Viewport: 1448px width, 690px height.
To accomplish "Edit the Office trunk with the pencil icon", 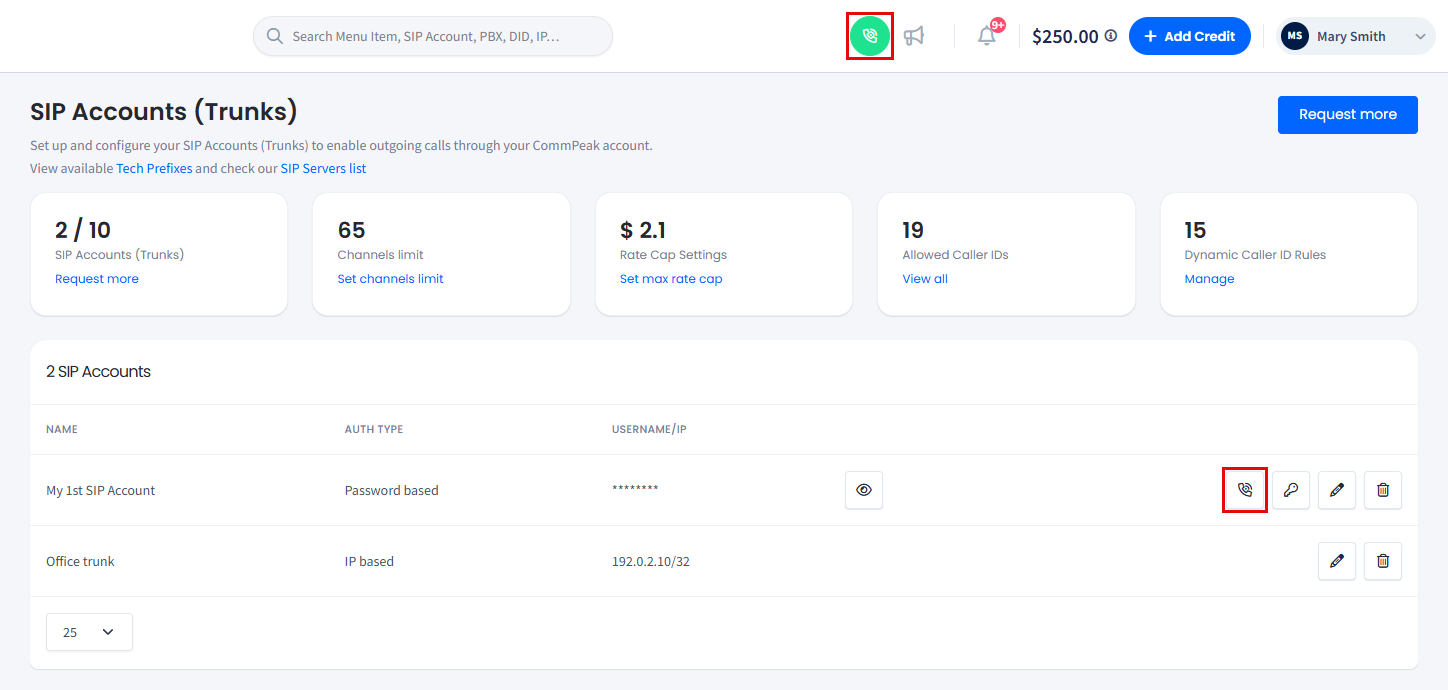I will pos(1337,561).
